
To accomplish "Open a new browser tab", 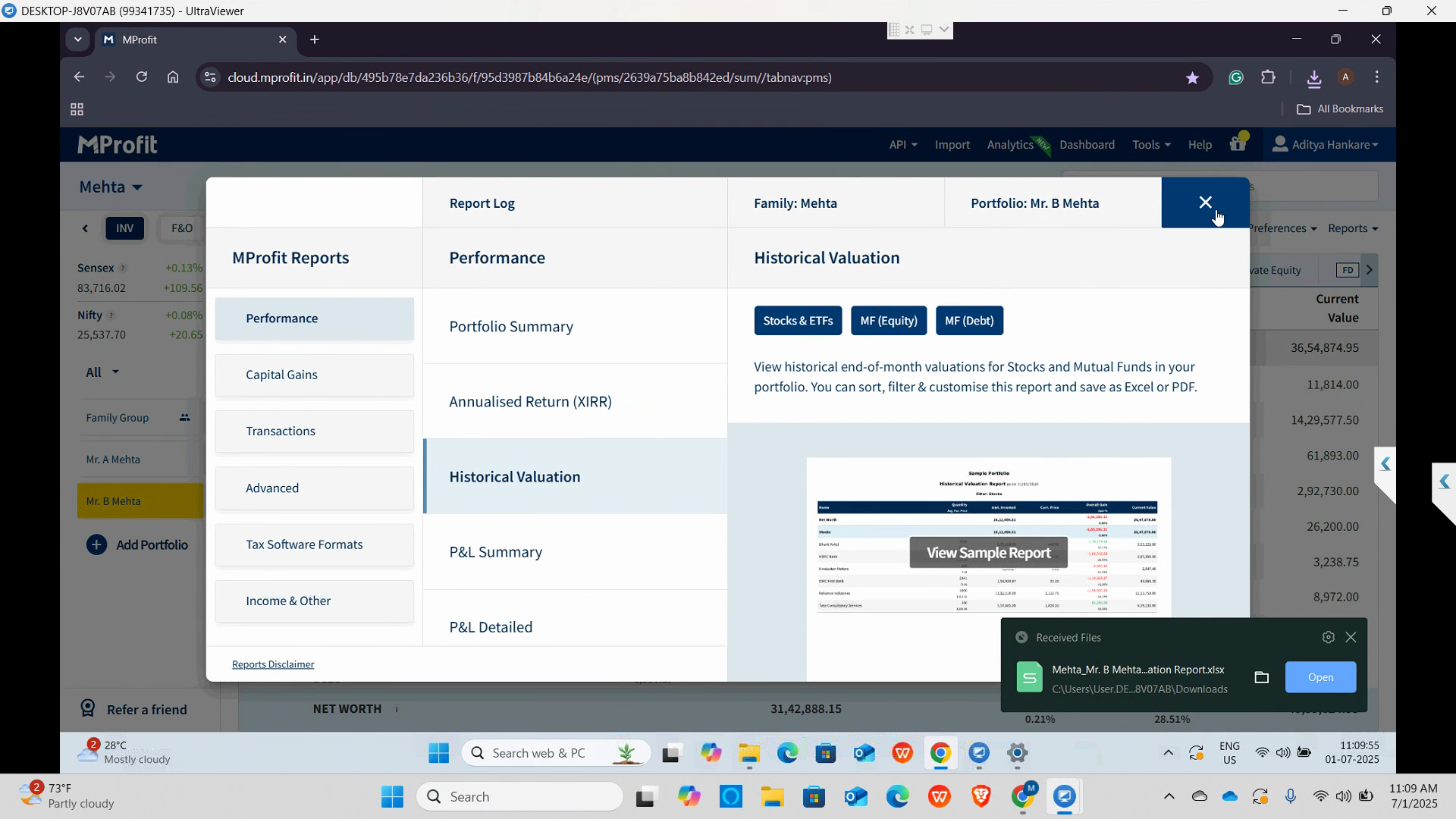I will (315, 39).
